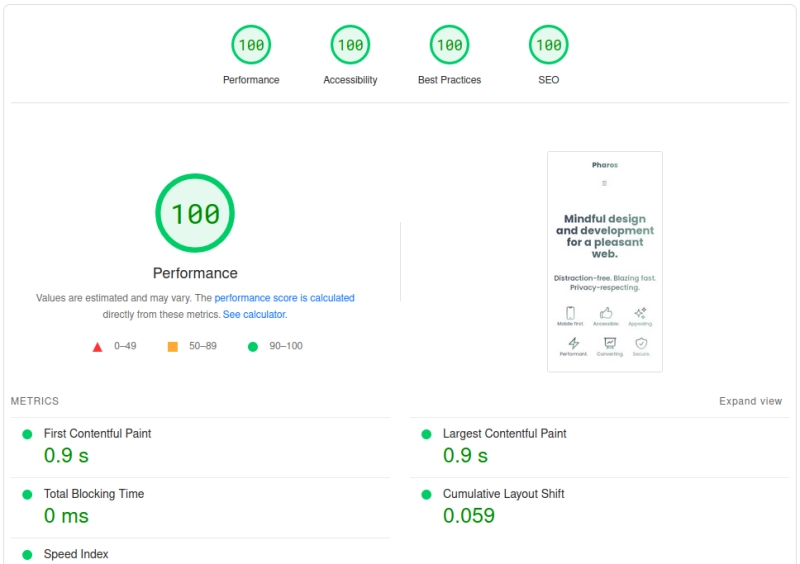800x564 pixels.
Task: Click the Accessibility score gauge
Action: coord(350,45)
